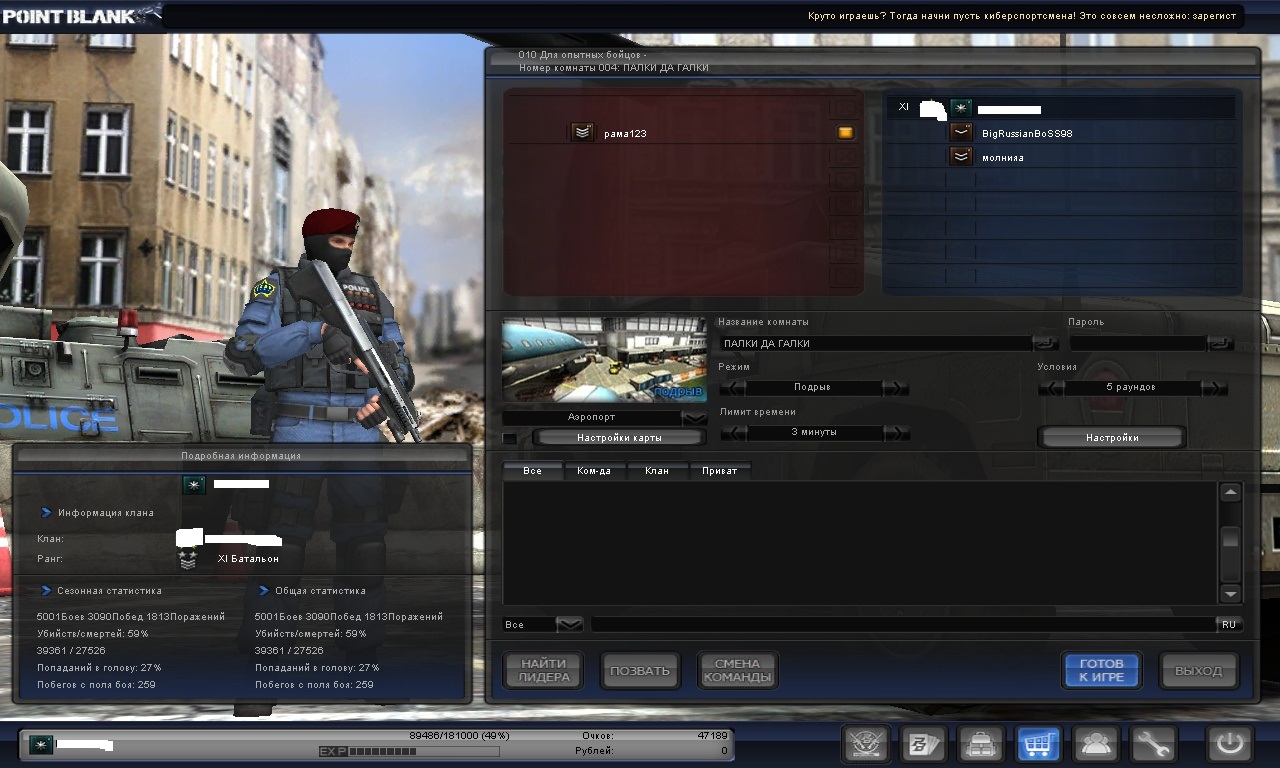The width and height of the screenshot is (1280, 768).
Task: Click the Очков 47189 points value
Action: [x=712, y=735]
